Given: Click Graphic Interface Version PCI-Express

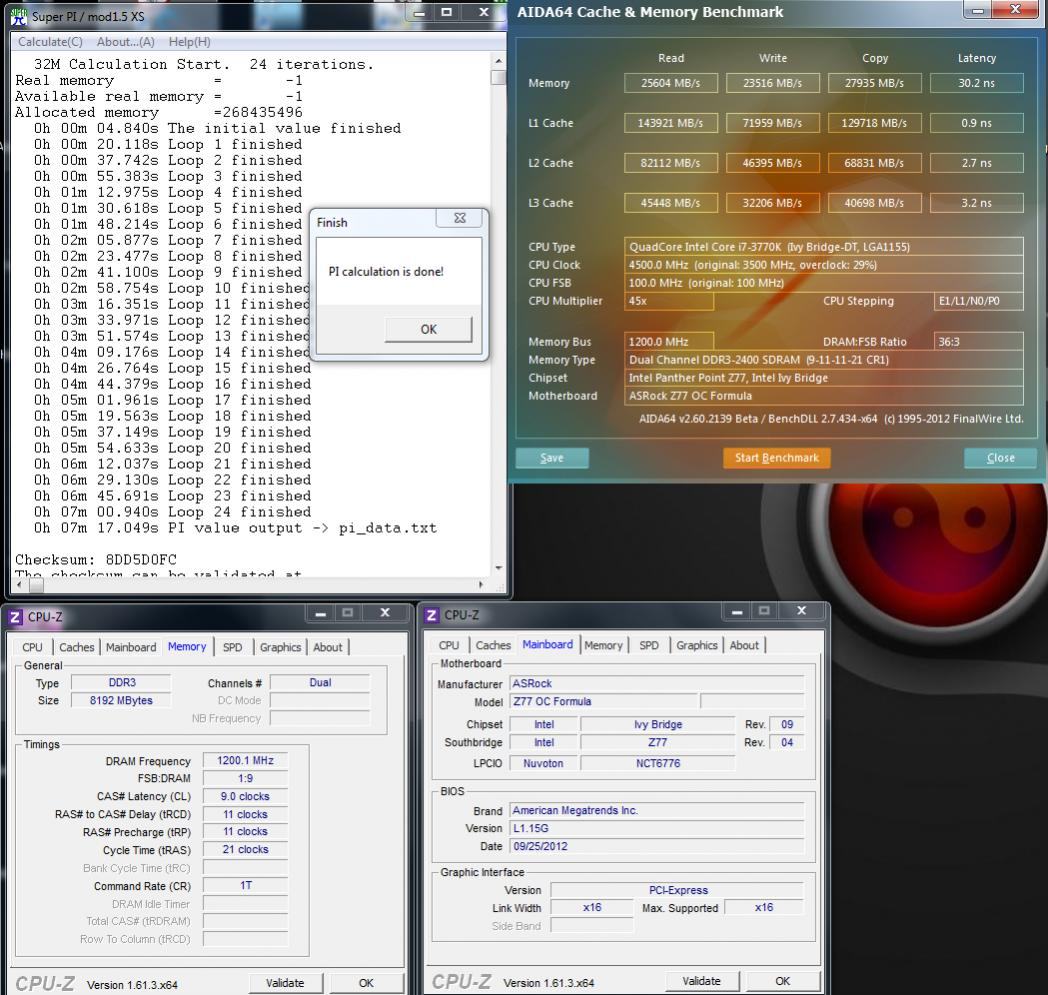Looking at the screenshot, I should pos(678,890).
